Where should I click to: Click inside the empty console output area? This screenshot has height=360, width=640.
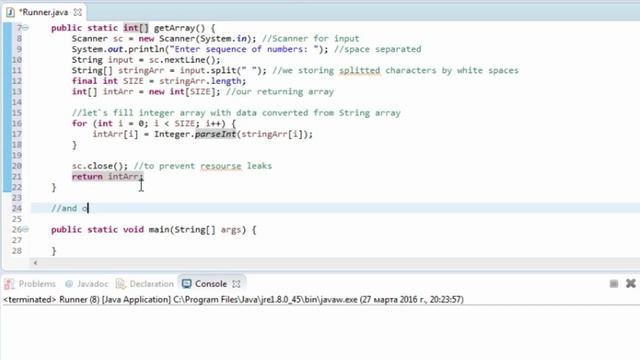click(x=320, y=333)
